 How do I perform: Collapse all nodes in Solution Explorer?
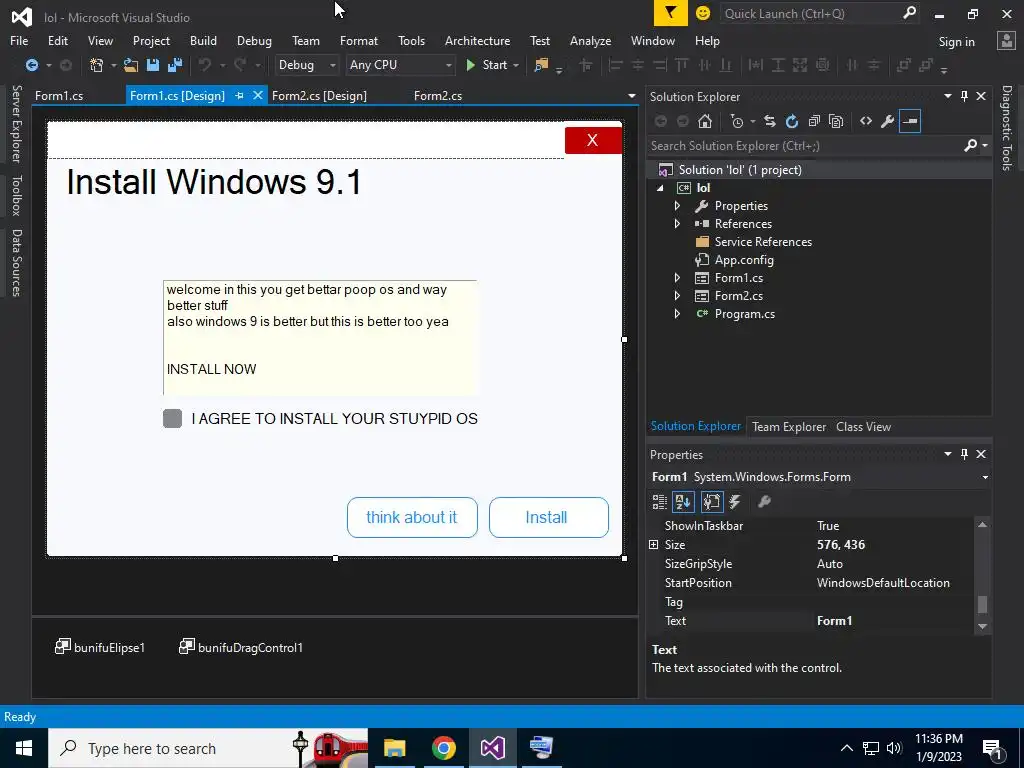click(814, 121)
